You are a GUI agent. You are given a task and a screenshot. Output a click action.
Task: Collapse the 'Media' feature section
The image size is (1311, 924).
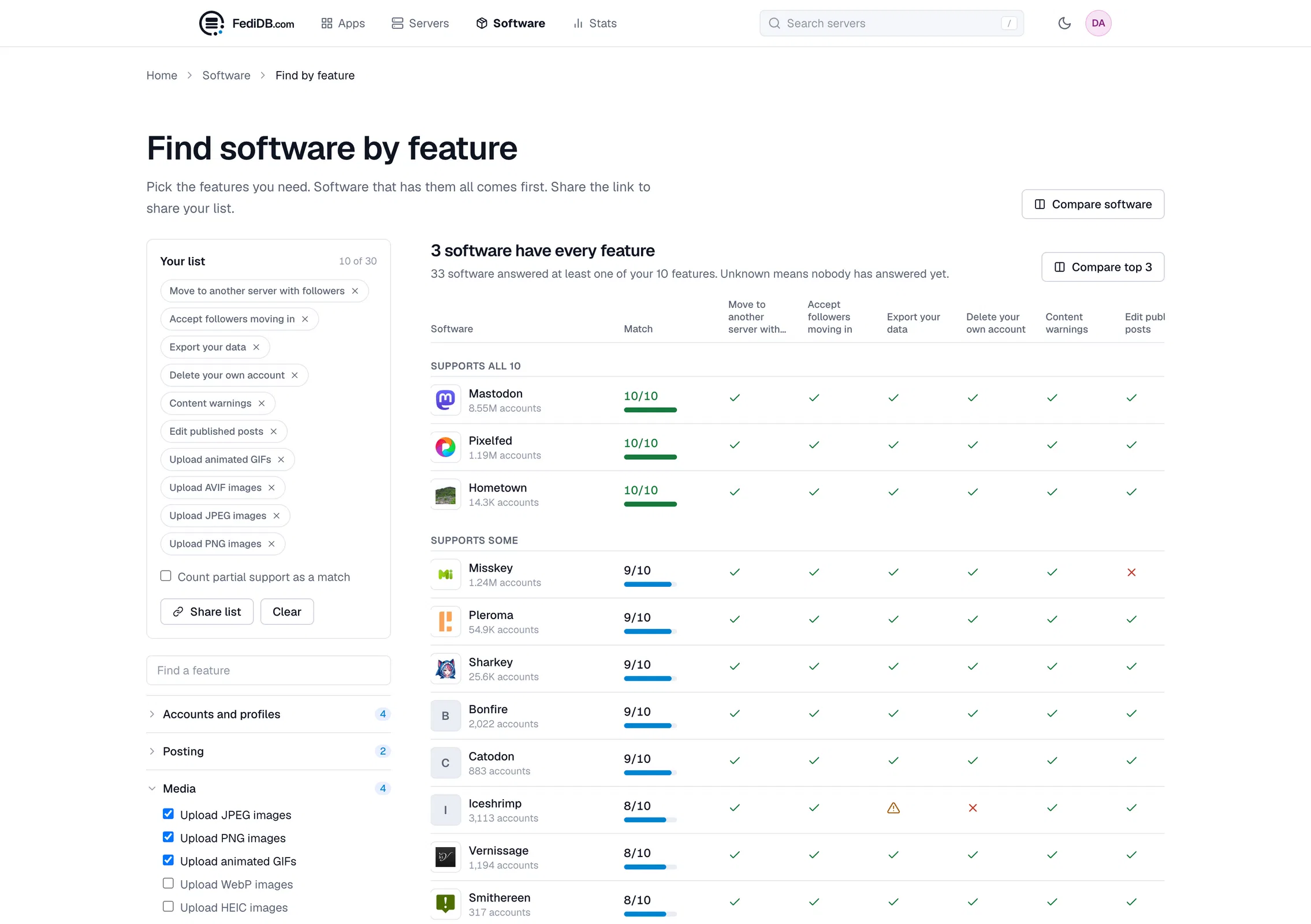tap(269, 788)
